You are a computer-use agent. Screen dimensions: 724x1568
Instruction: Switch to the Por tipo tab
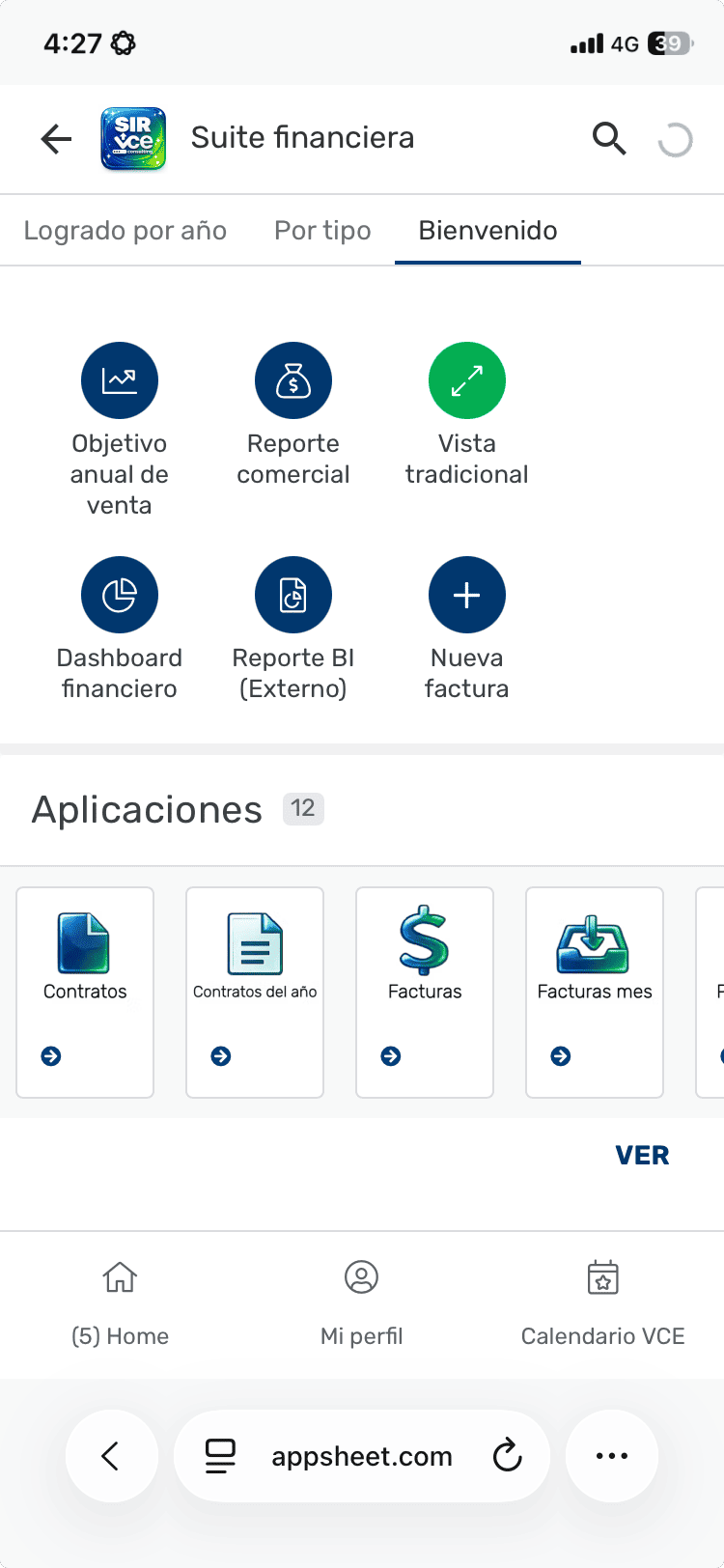(x=322, y=231)
